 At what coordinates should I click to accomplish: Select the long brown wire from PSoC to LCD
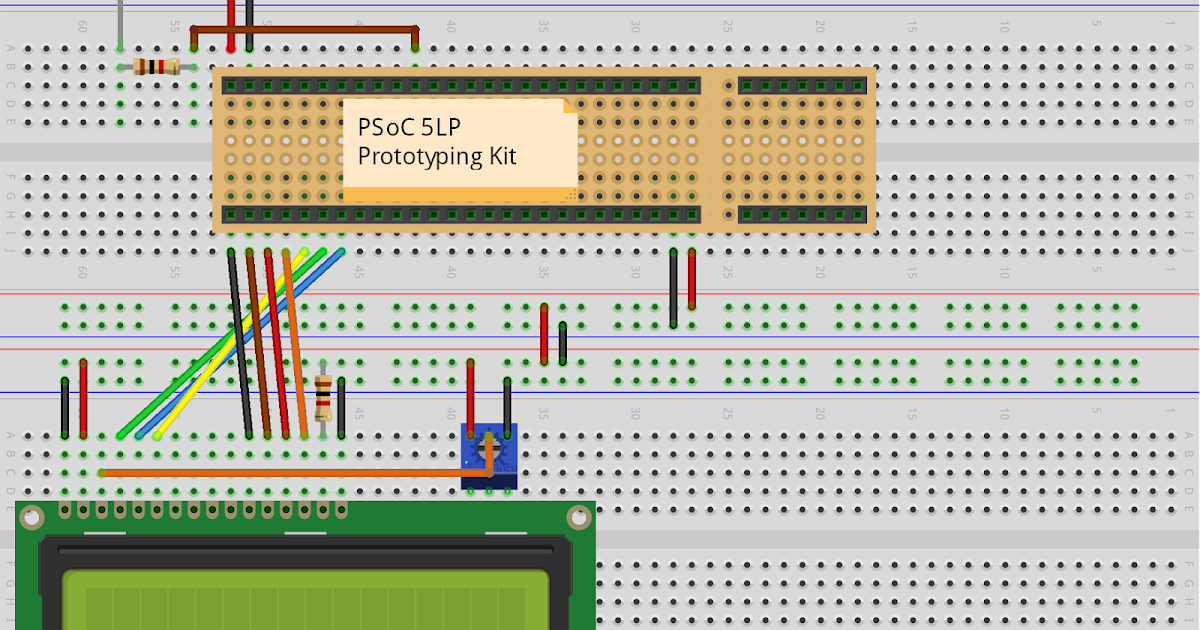pyautogui.click(x=258, y=343)
